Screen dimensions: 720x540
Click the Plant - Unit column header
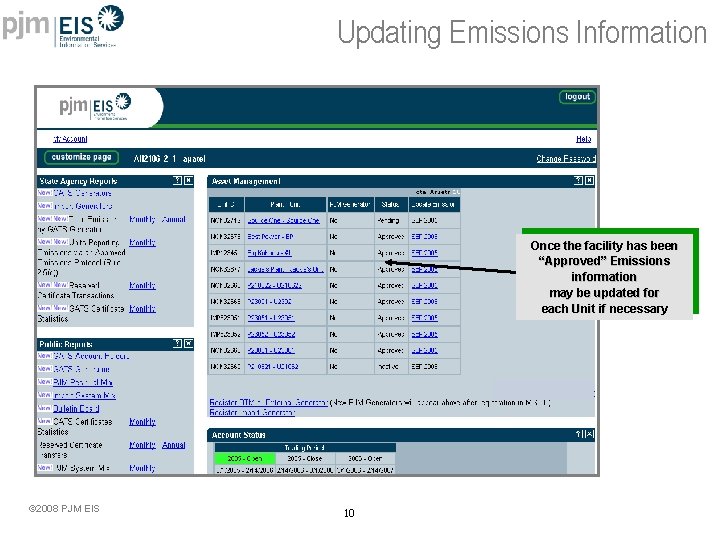tap(286, 204)
